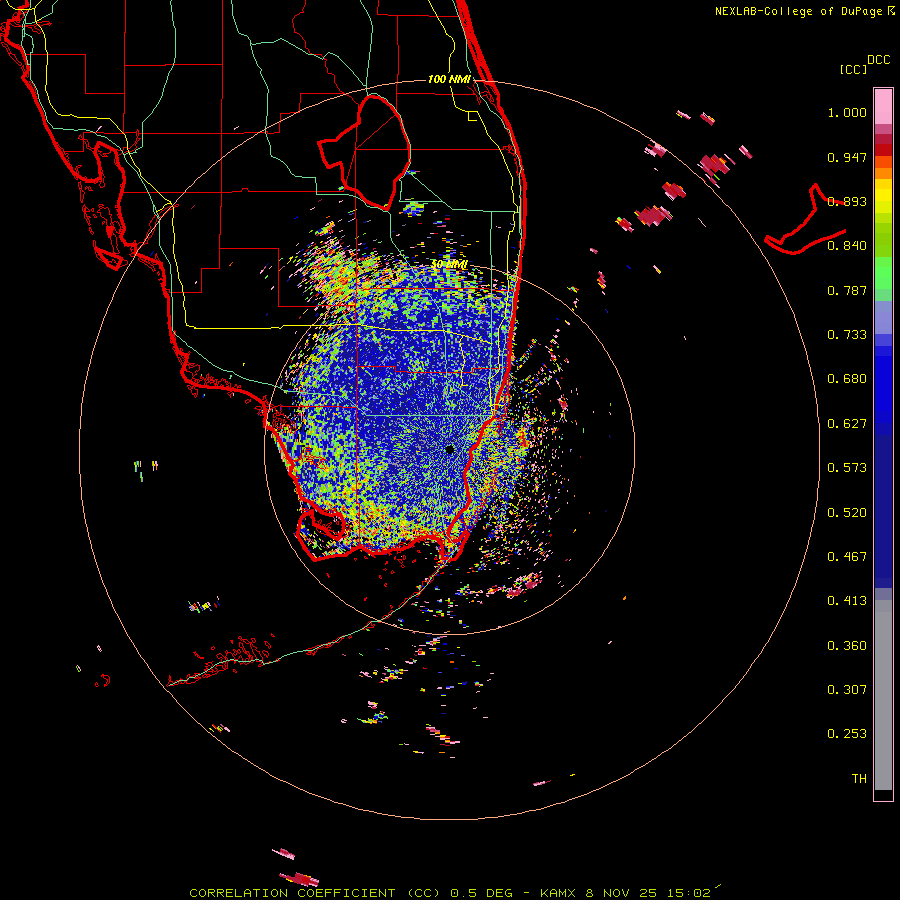
Task: Select the 0.360 scale value
Action: click(x=847, y=646)
